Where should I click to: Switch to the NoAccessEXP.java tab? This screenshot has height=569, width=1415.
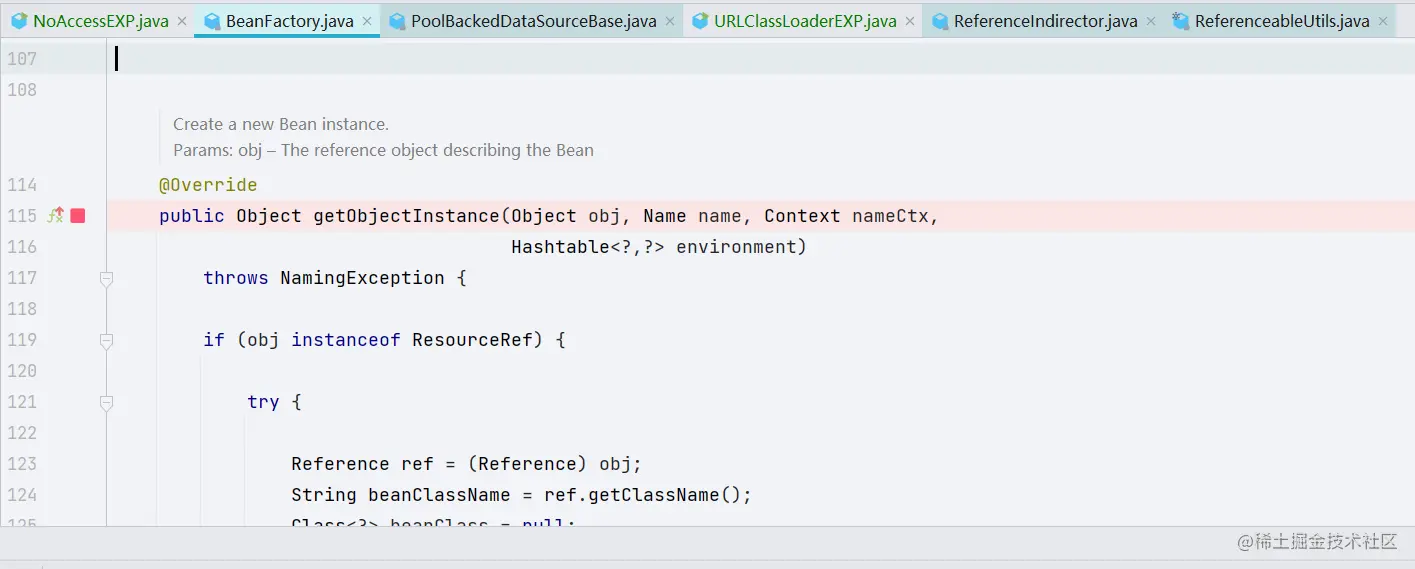point(100,21)
